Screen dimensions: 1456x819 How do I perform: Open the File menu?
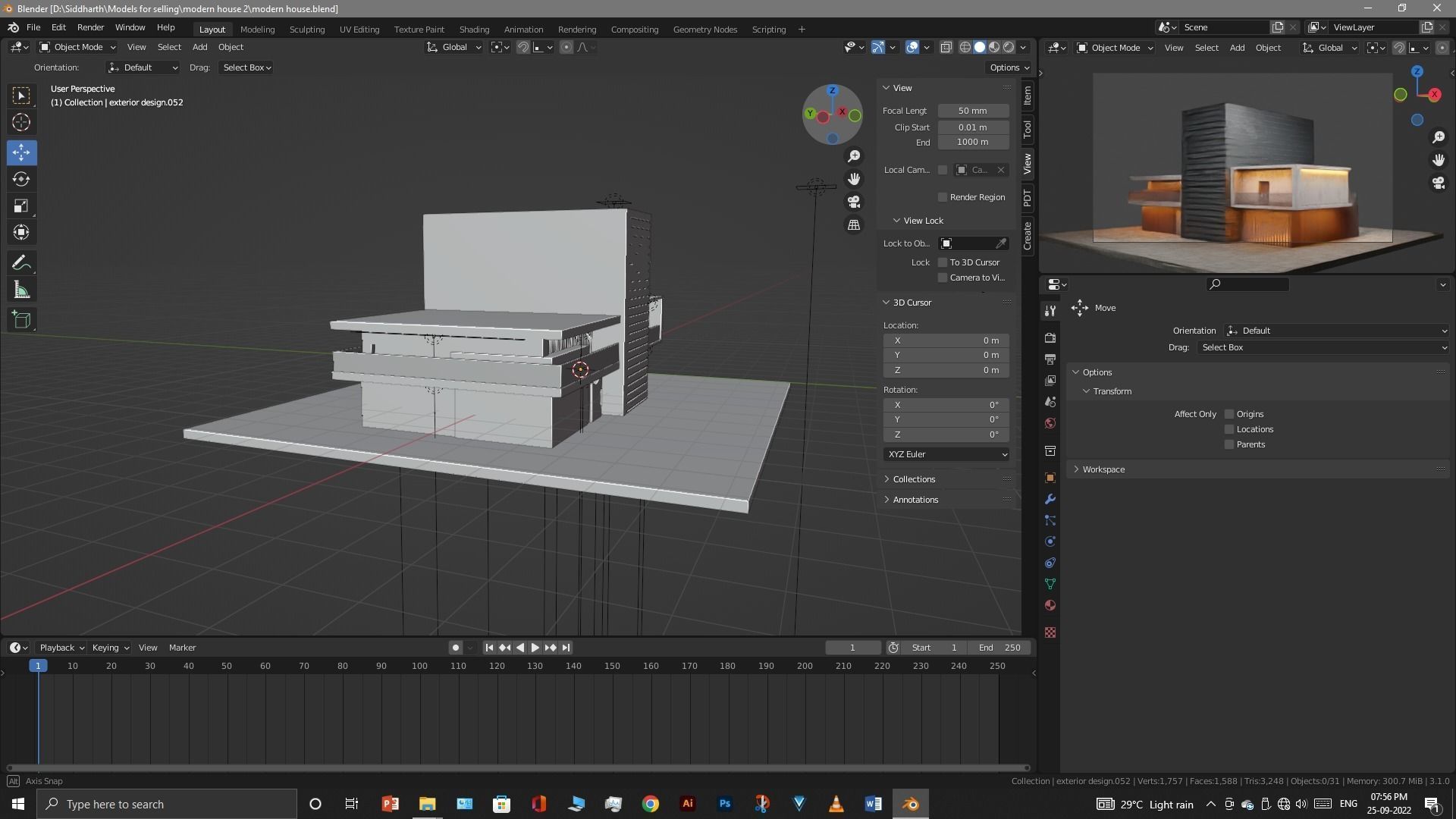pos(33,27)
